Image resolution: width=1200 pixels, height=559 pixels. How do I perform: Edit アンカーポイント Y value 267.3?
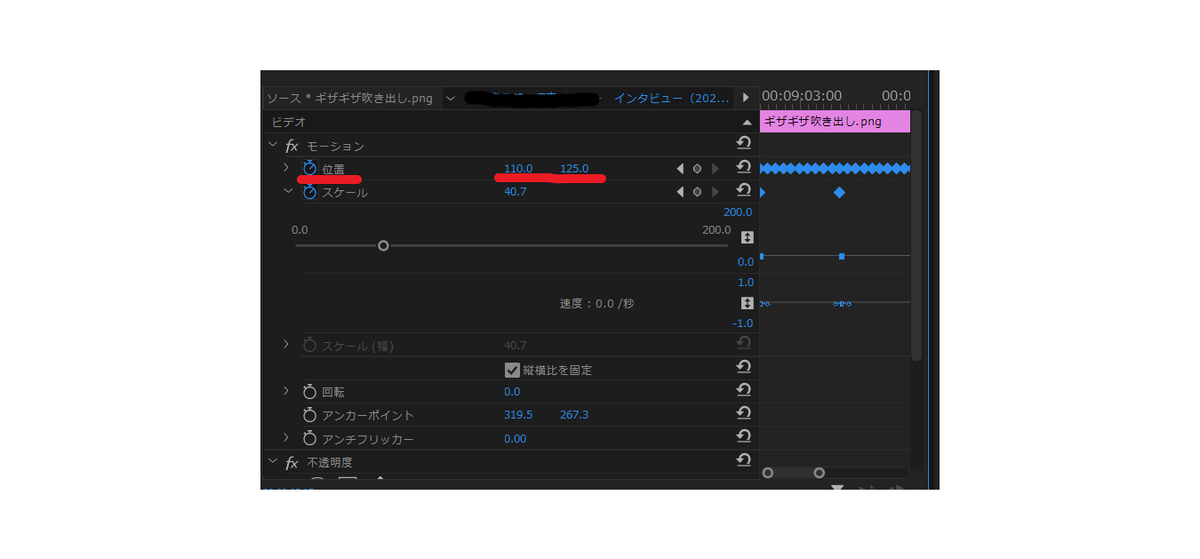click(574, 415)
